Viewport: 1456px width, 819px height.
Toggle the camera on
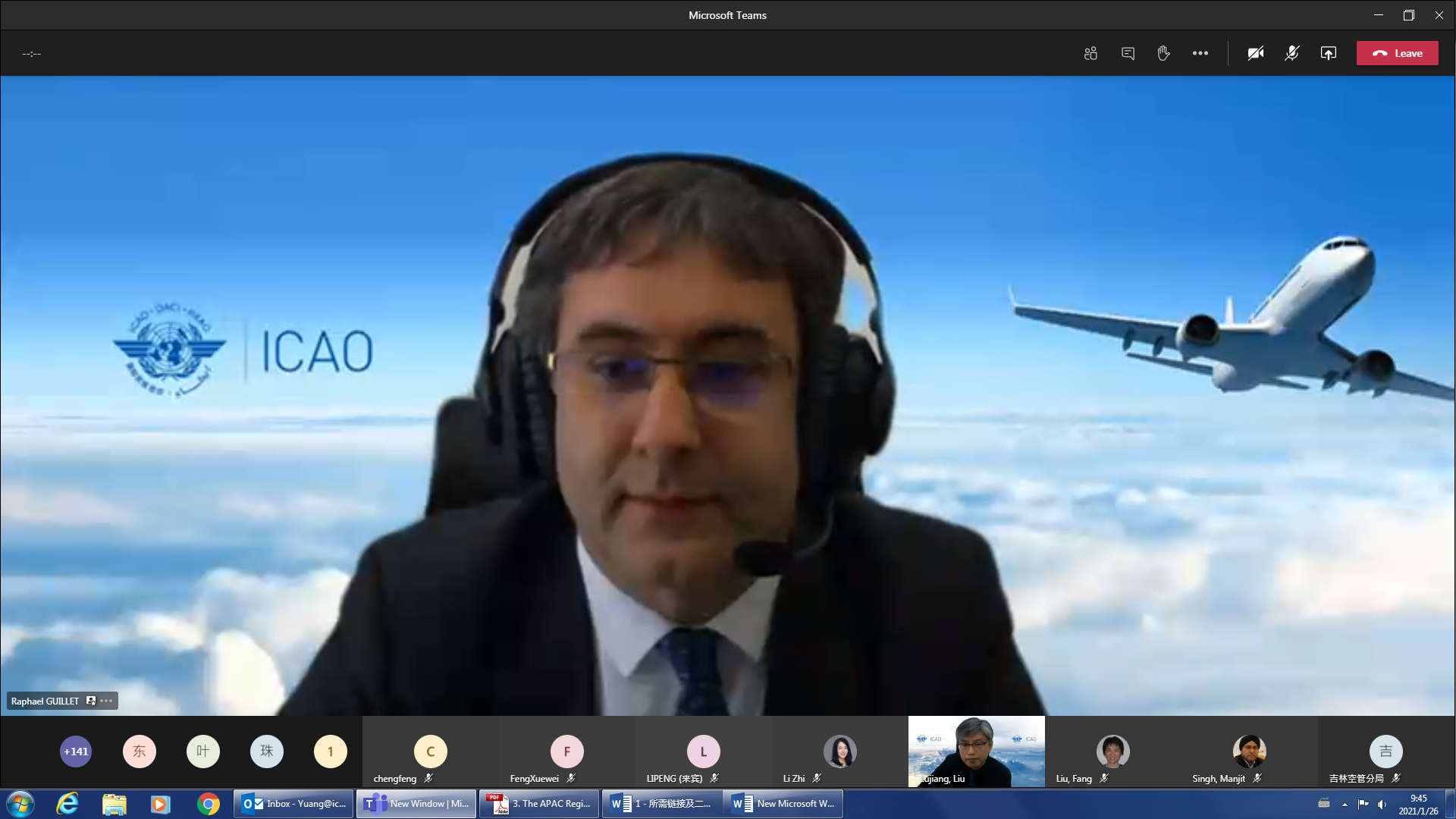(x=1255, y=53)
